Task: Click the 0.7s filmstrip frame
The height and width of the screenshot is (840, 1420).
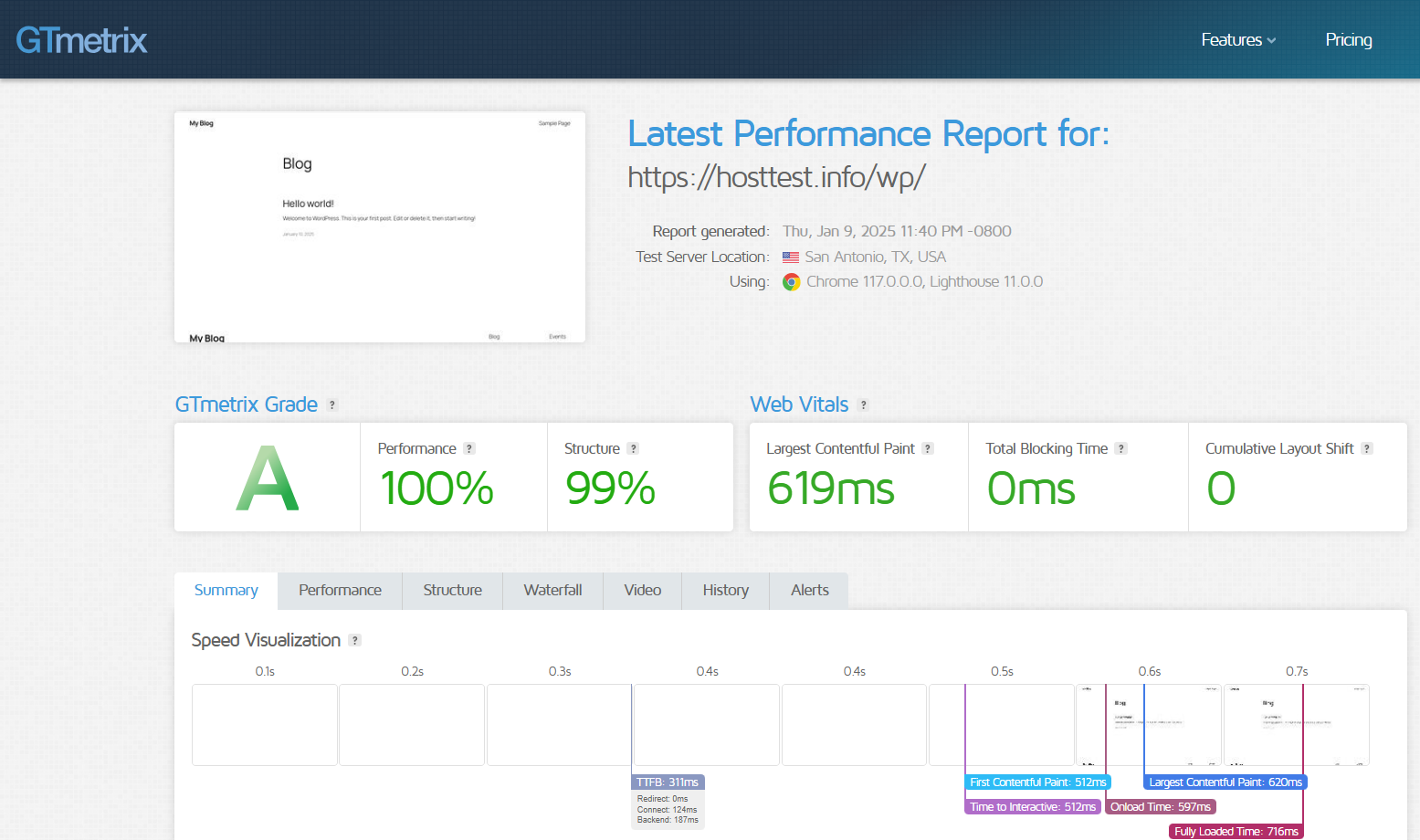Action: (1297, 725)
